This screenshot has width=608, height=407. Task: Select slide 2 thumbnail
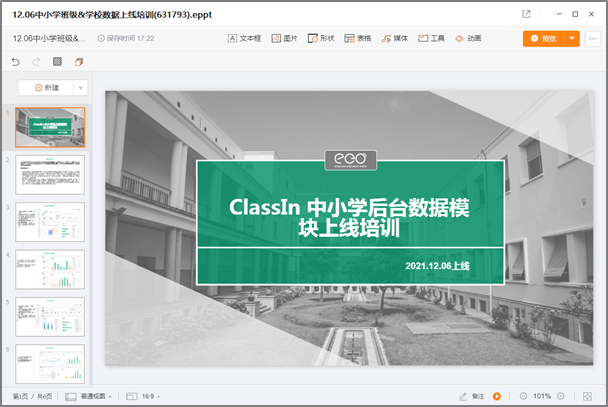50,175
